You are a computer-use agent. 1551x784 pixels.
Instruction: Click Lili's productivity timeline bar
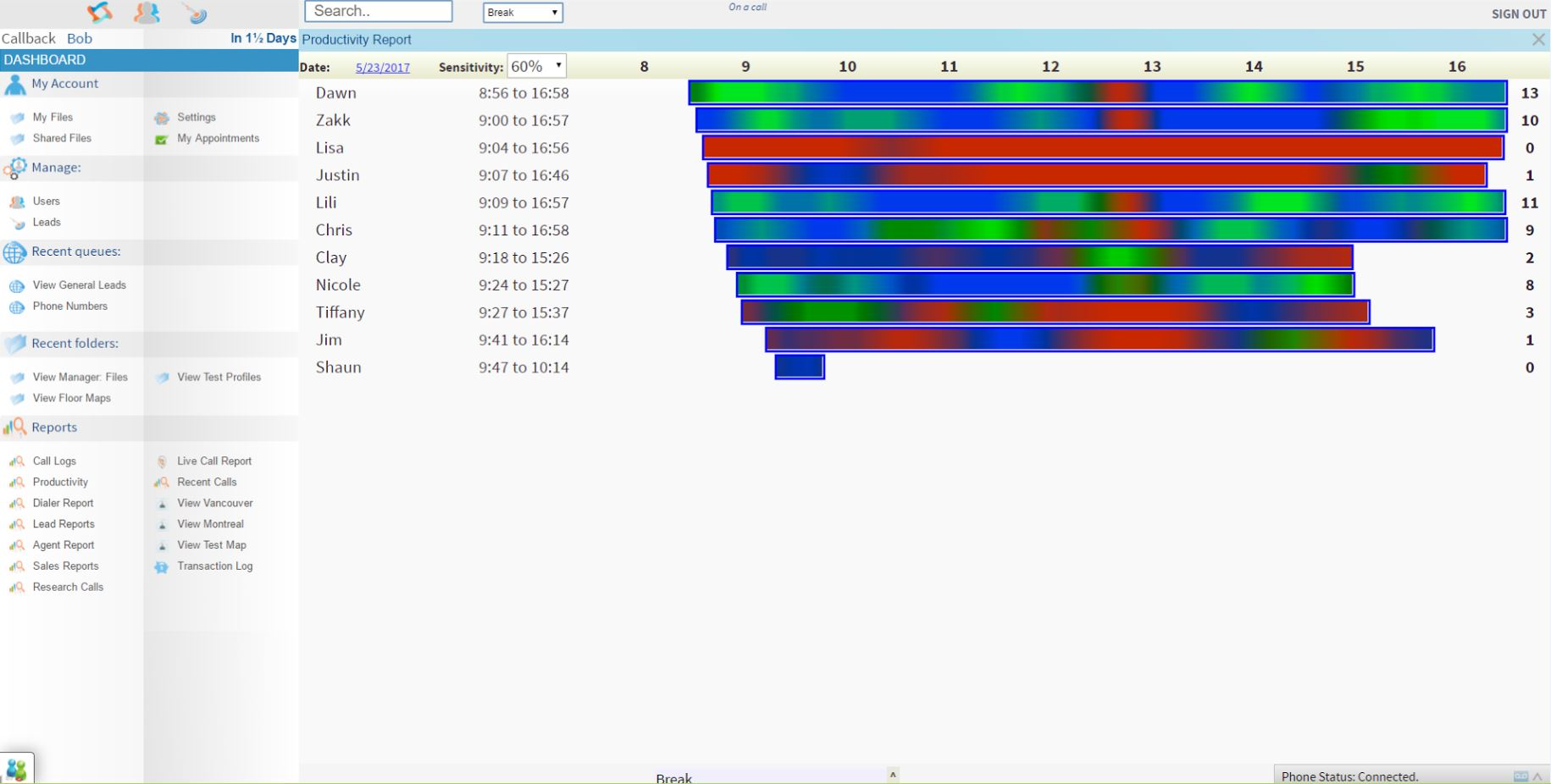click(x=1108, y=202)
